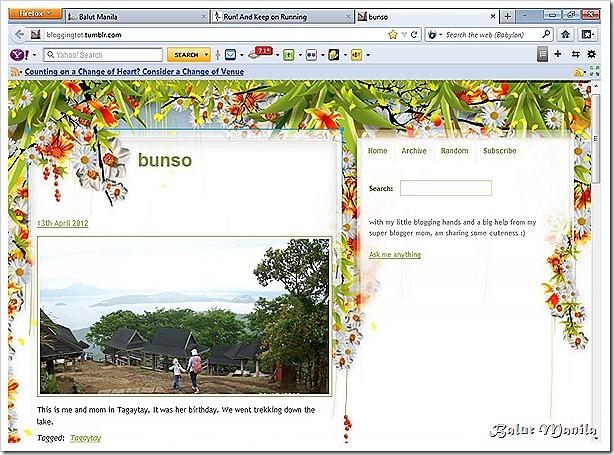614x455 pixels.
Task: Open a new tab with the plus button
Action: pyautogui.click(x=508, y=16)
